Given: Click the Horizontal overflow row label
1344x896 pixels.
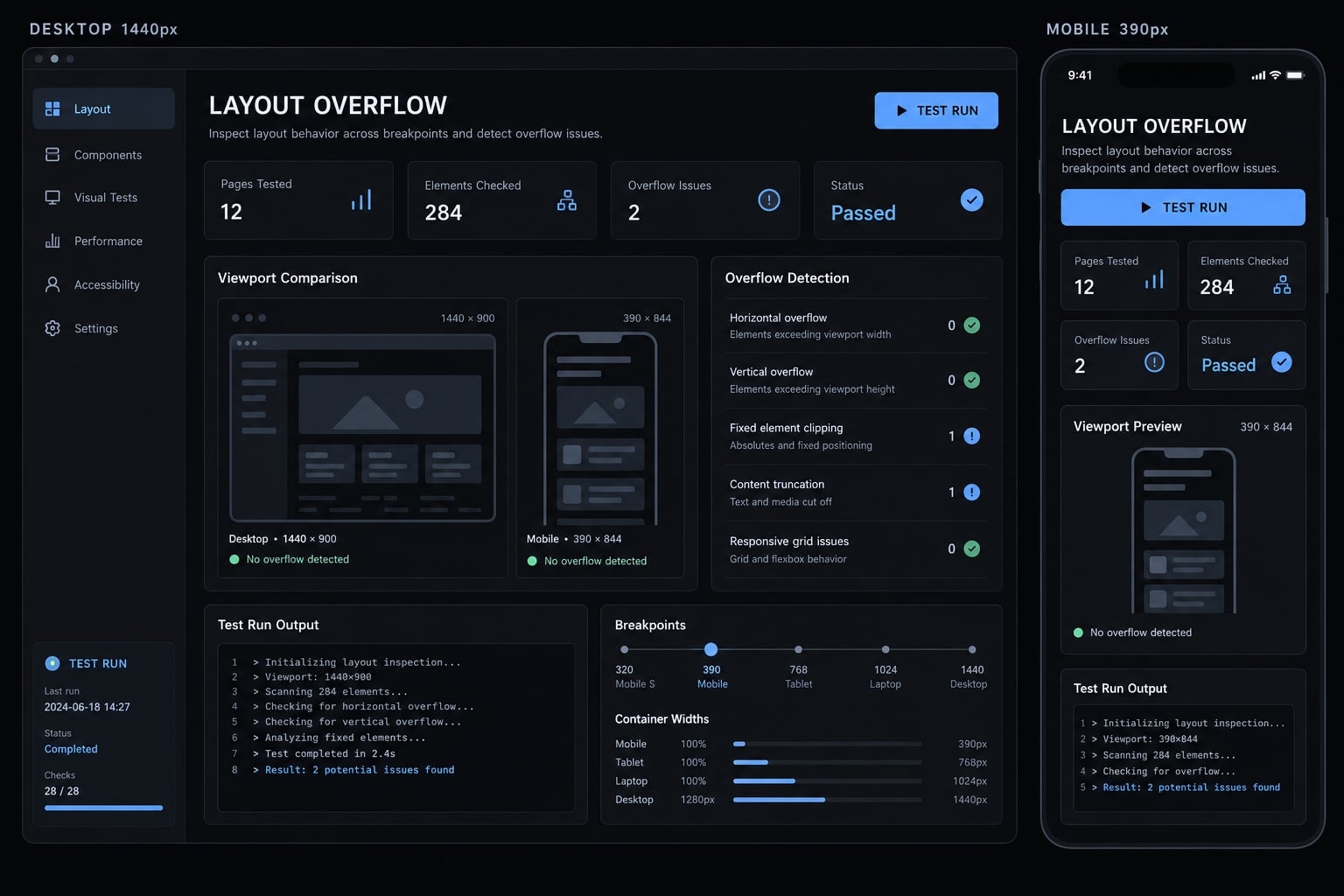Looking at the screenshot, I should [x=778, y=318].
